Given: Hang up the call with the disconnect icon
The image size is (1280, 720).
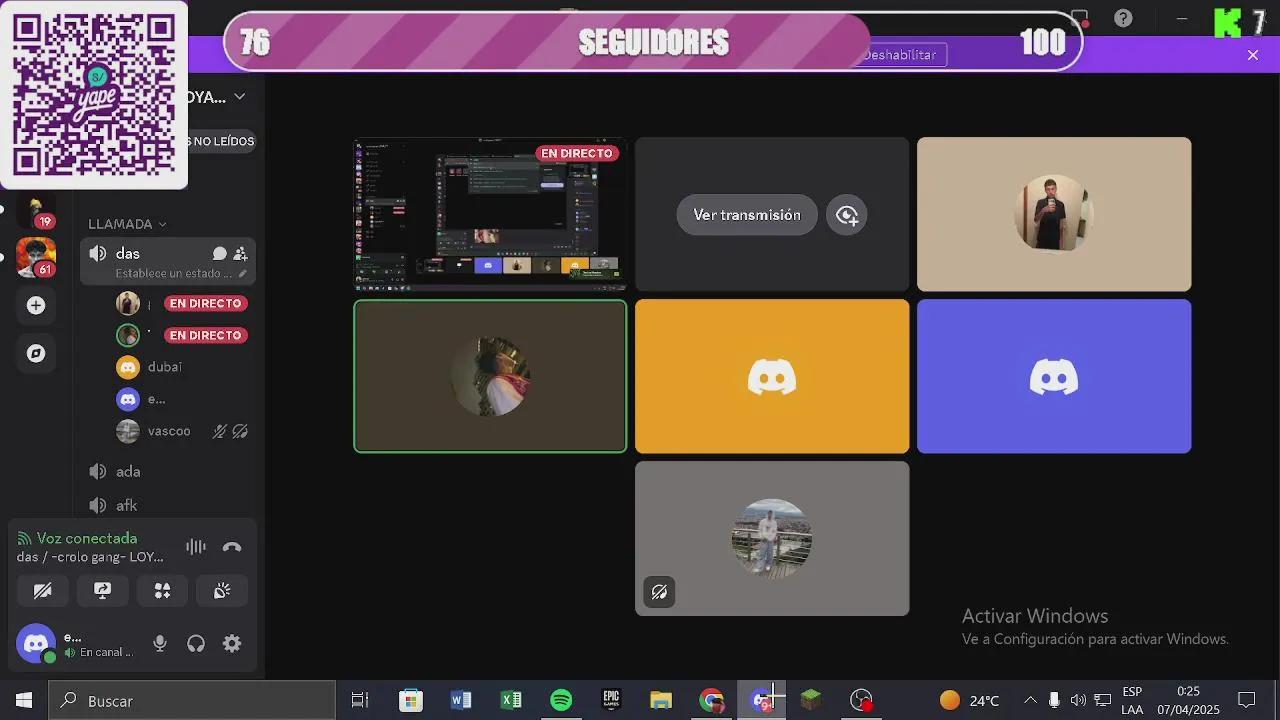Looking at the screenshot, I should pos(231,547).
